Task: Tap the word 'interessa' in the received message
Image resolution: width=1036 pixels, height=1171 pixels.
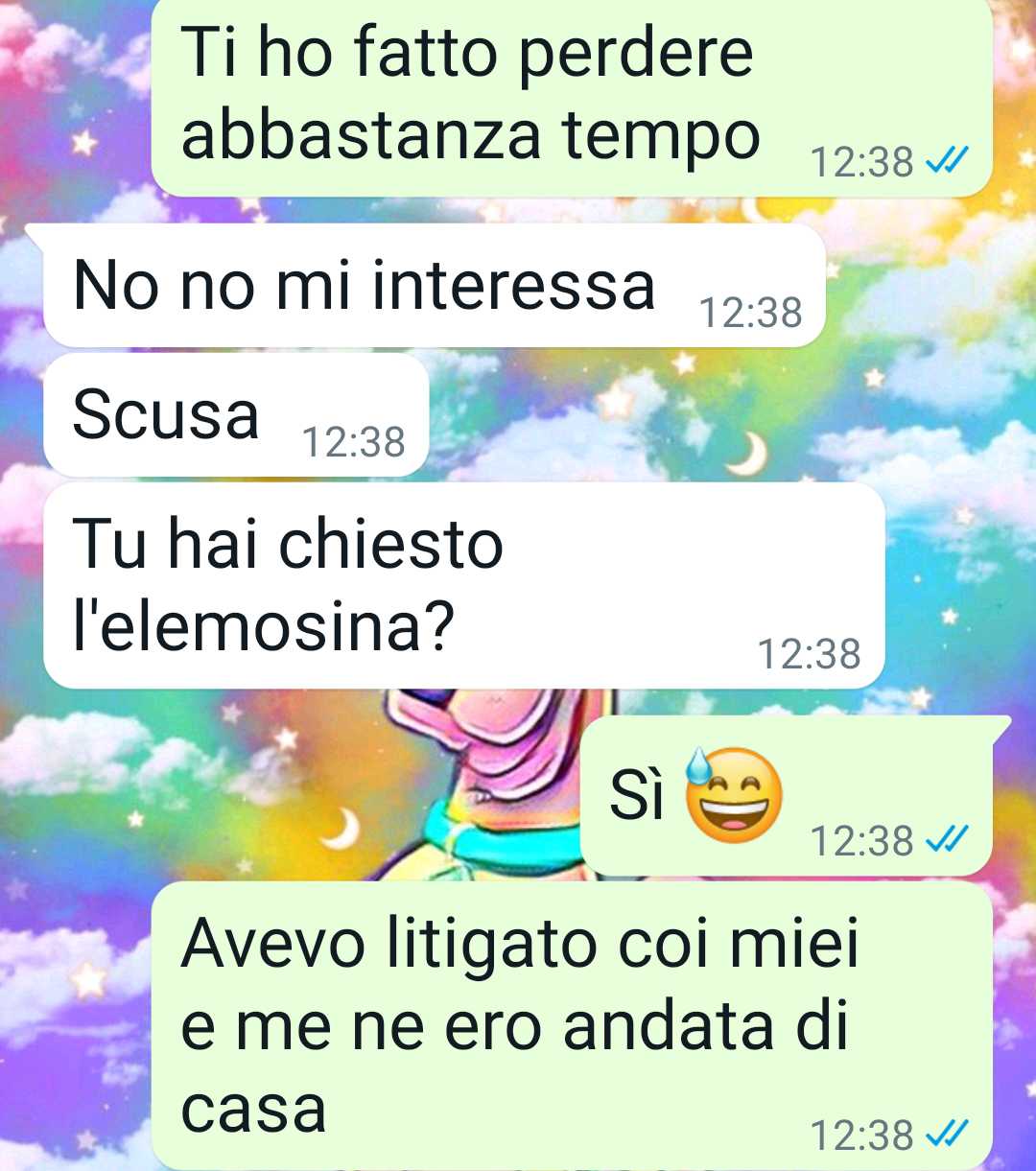Action: point(513,286)
